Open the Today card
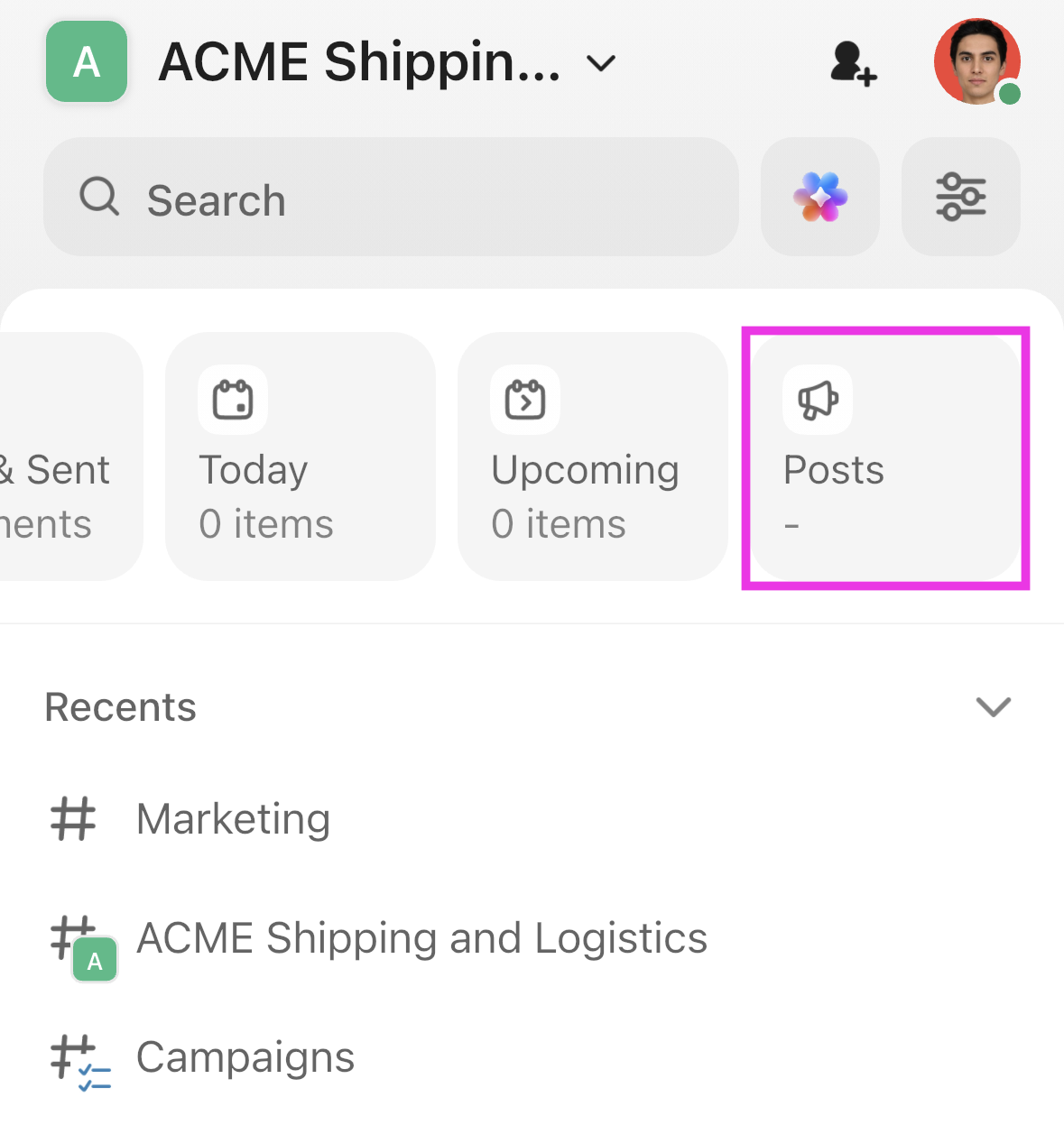1064x1125 pixels. tap(300, 456)
